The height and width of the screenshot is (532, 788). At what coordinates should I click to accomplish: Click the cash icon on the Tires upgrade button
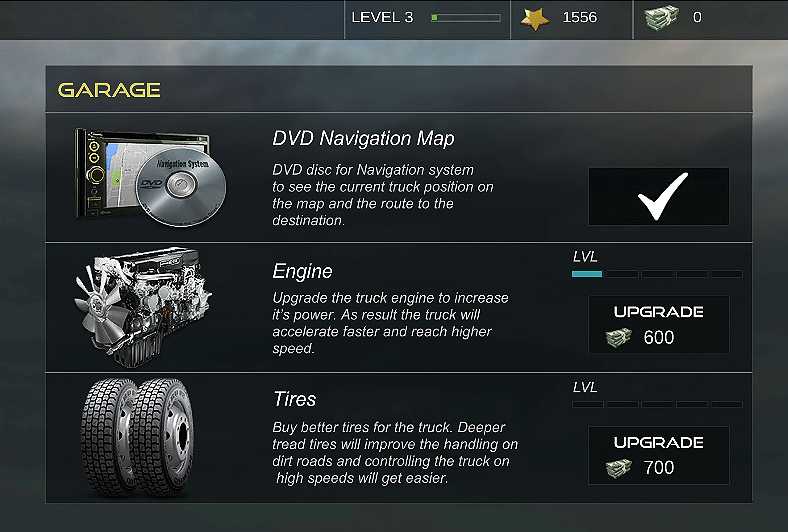(x=619, y=468)
